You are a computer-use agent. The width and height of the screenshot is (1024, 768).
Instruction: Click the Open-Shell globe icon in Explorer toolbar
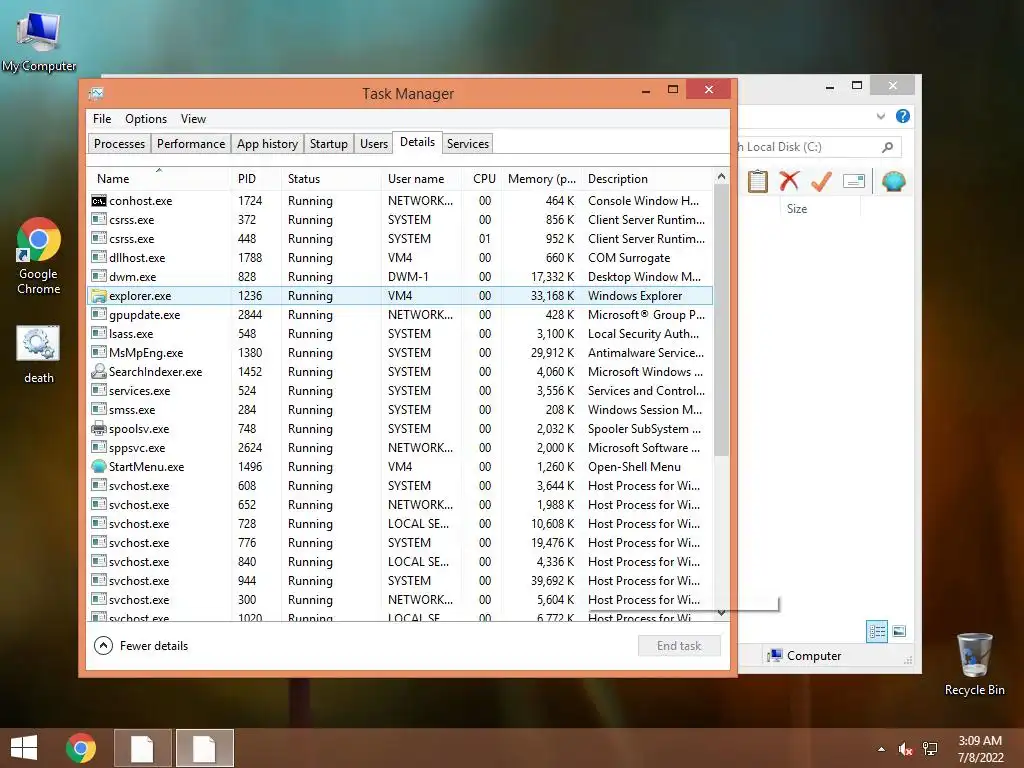point(893,181)
